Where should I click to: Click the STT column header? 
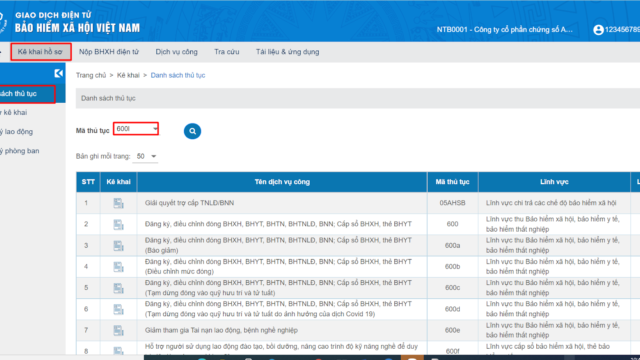coord(88,182)
